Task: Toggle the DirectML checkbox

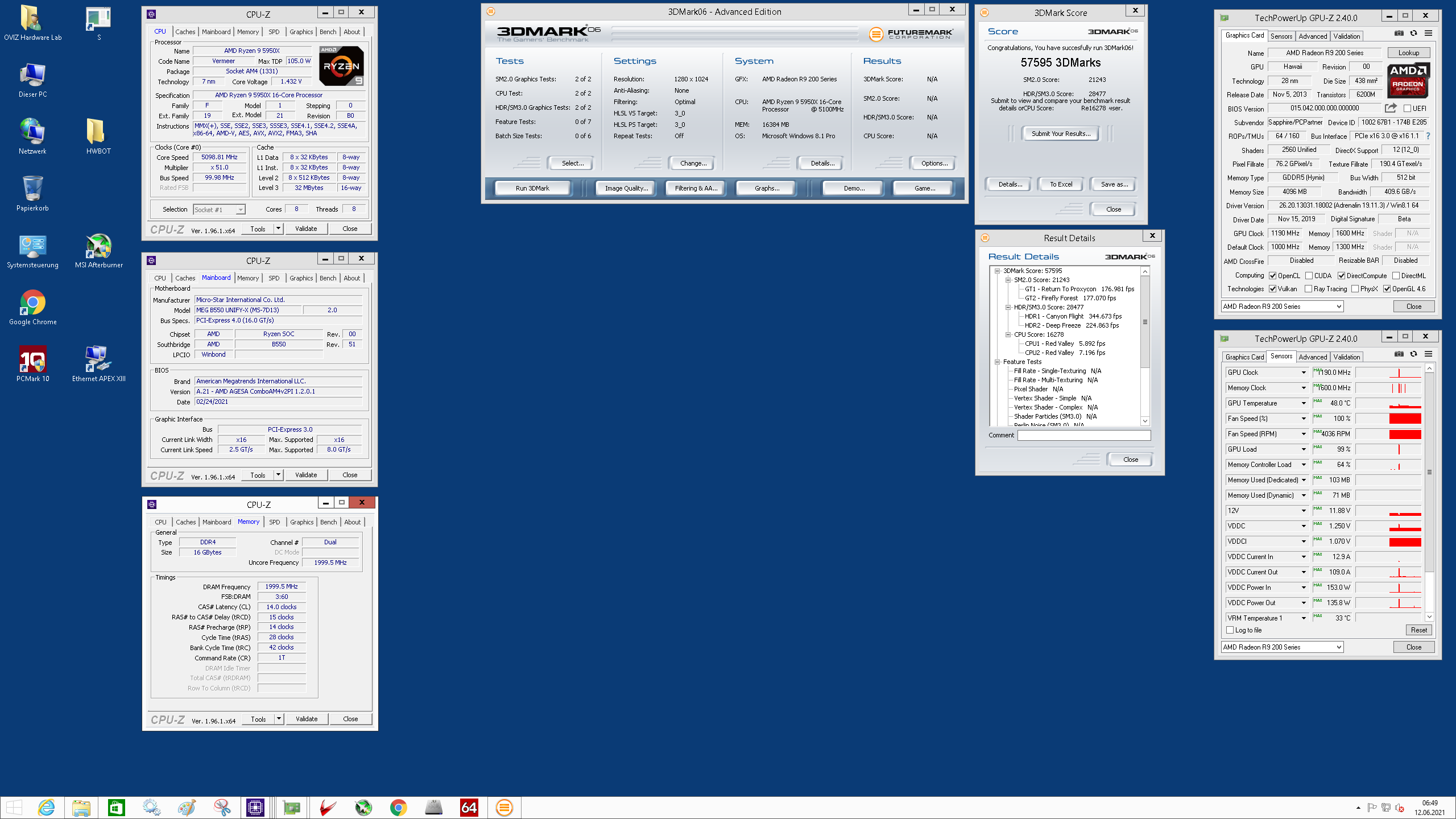Action: pyautogui.click(x=1396, y=276)
